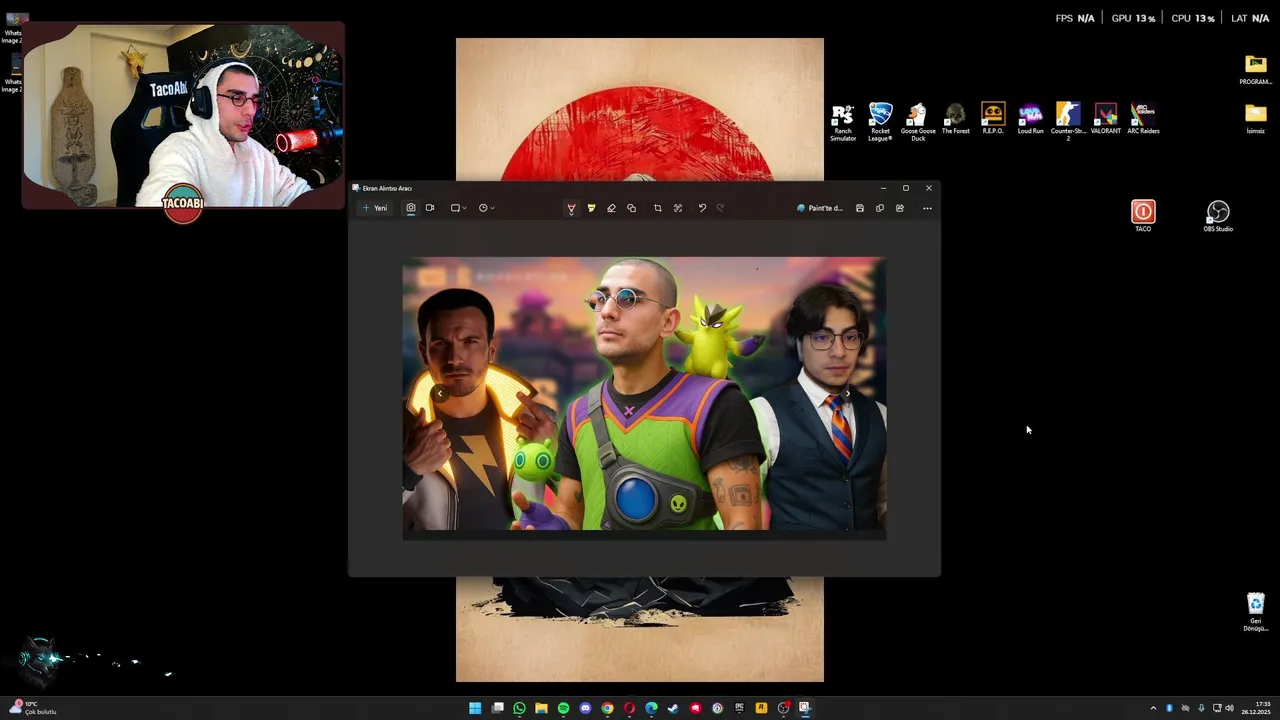
Task: Open Spotify from the taskbar
Action: (x=563, y=708)
